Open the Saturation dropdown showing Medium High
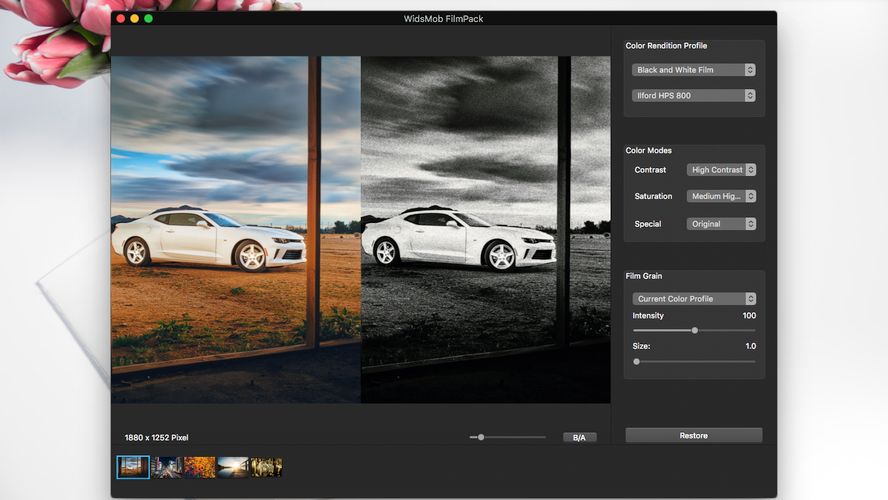 721,196
